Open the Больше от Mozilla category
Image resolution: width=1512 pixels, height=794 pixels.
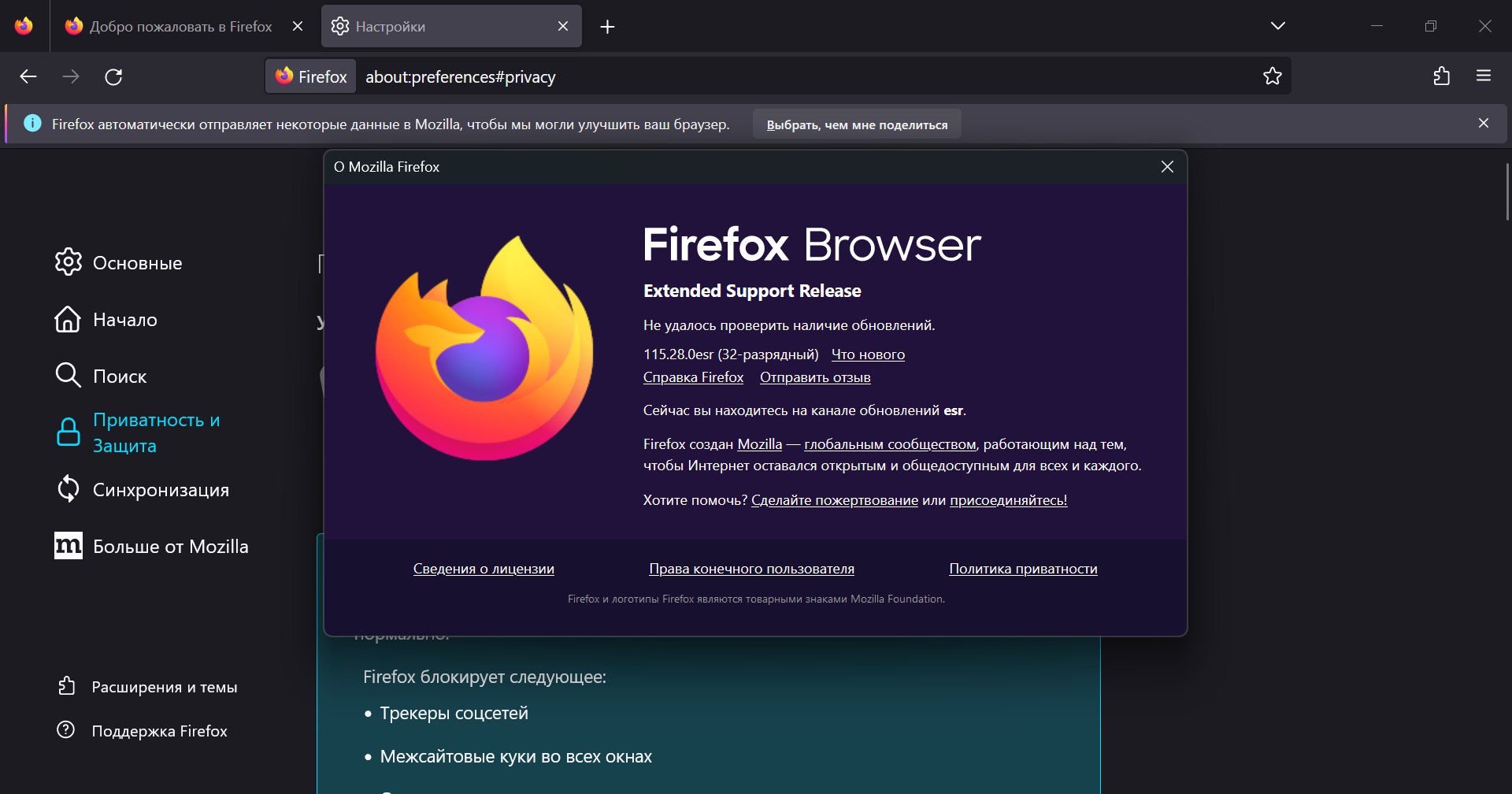170,547
